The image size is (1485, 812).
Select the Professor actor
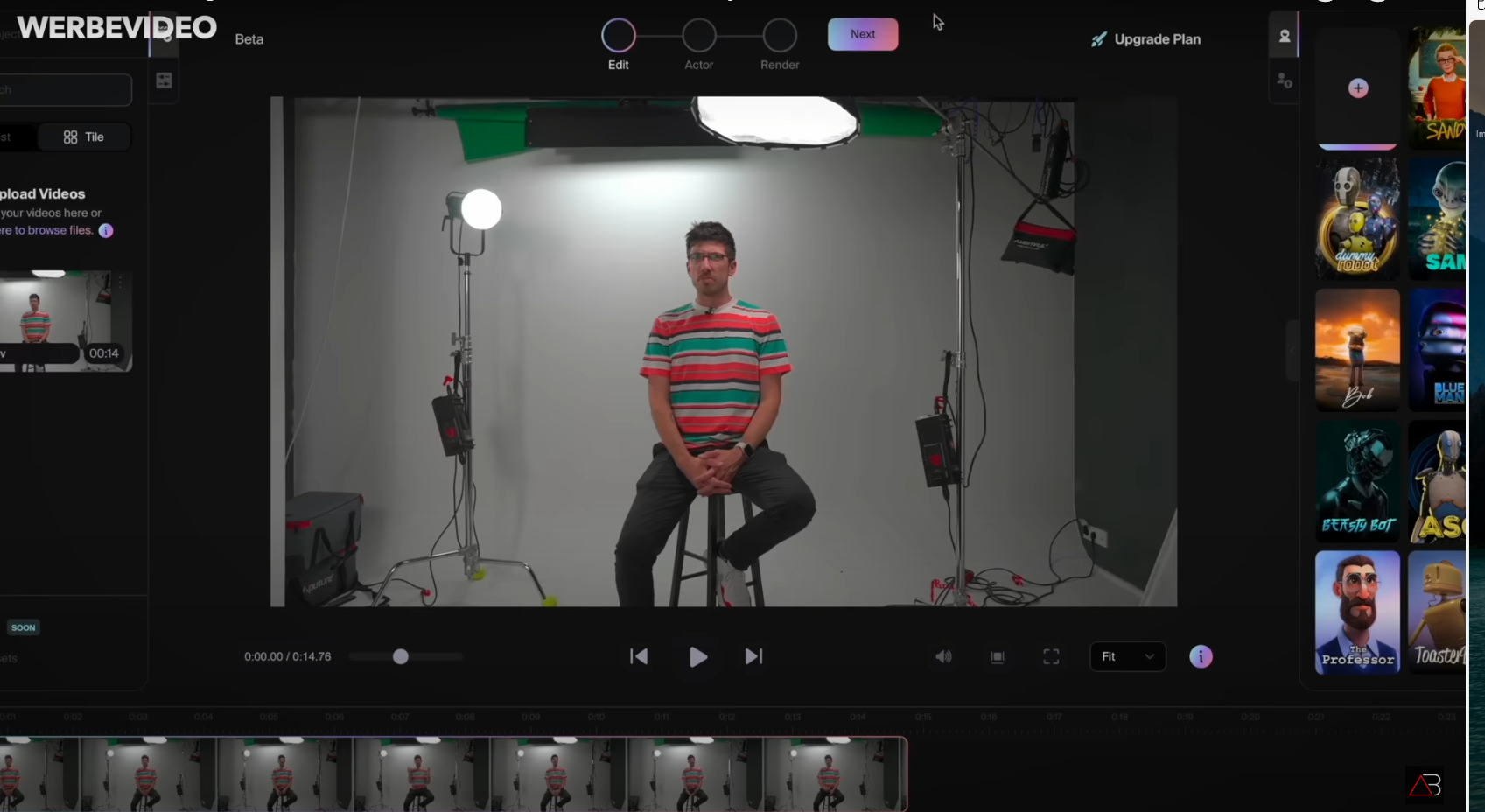point(1357,612)
